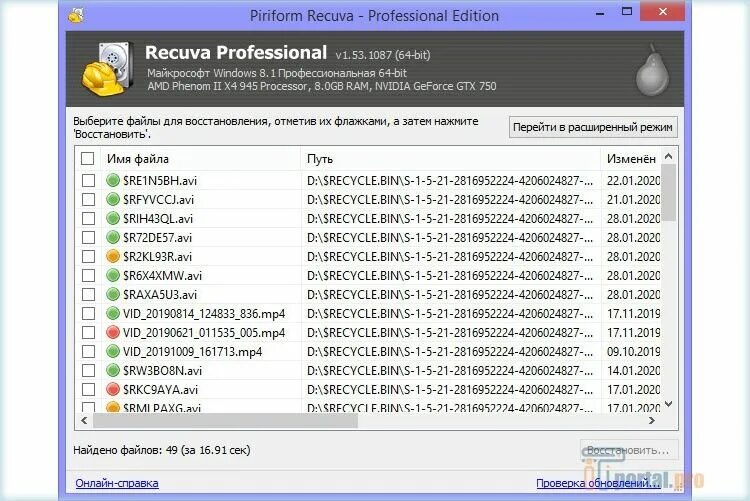The height and width of the screenshot is (501, 750).
Task: Select file name $RFYVCCJ.avi
Action: click(x=158, y=200)
